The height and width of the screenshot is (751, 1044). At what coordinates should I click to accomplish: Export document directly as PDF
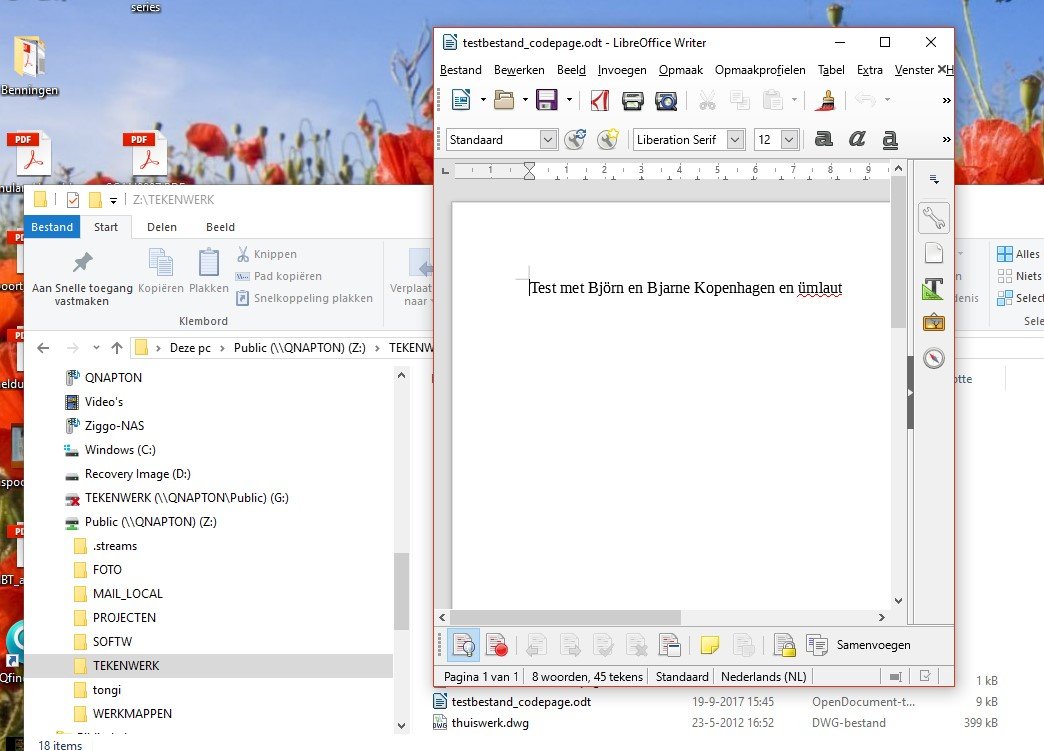(599, 100)
